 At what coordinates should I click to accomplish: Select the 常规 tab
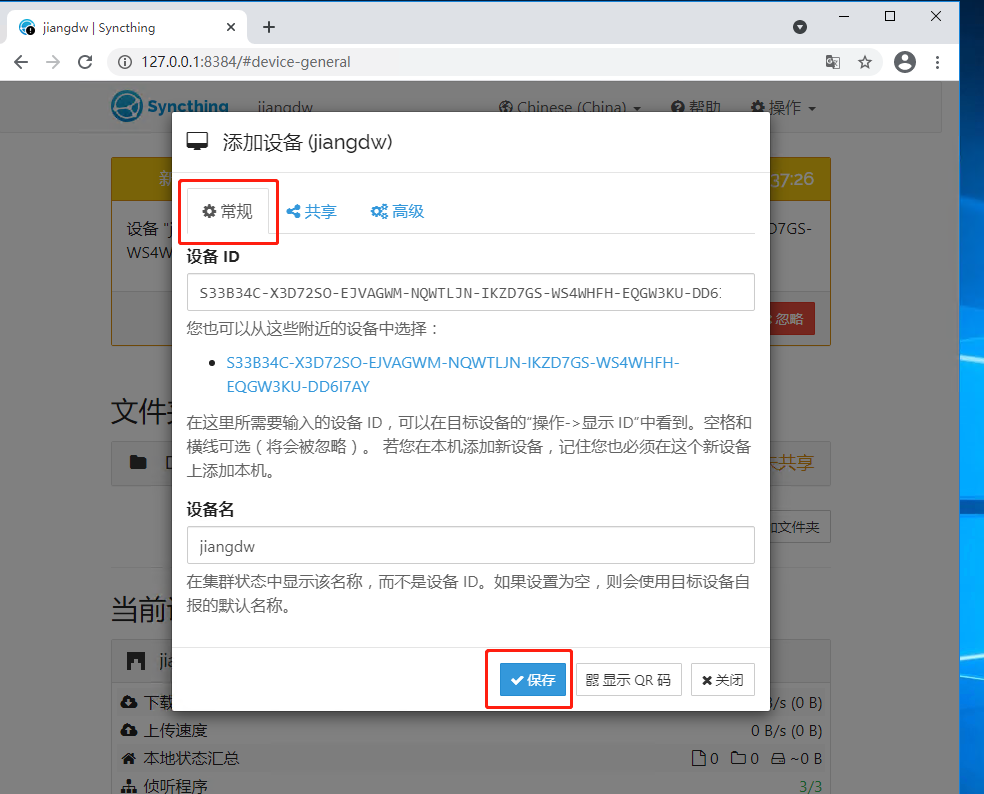228,211
